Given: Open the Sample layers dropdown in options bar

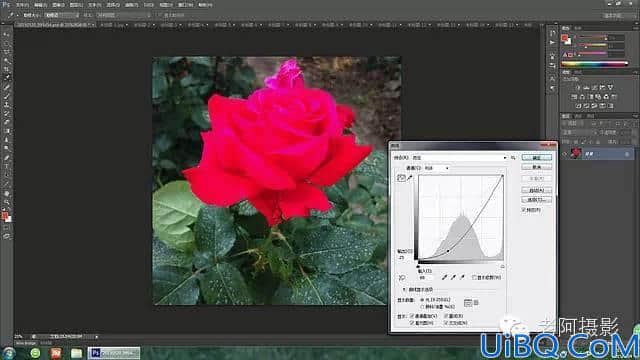Looking at the screenshot, I should pyautogui.click(x=123, y=15).
